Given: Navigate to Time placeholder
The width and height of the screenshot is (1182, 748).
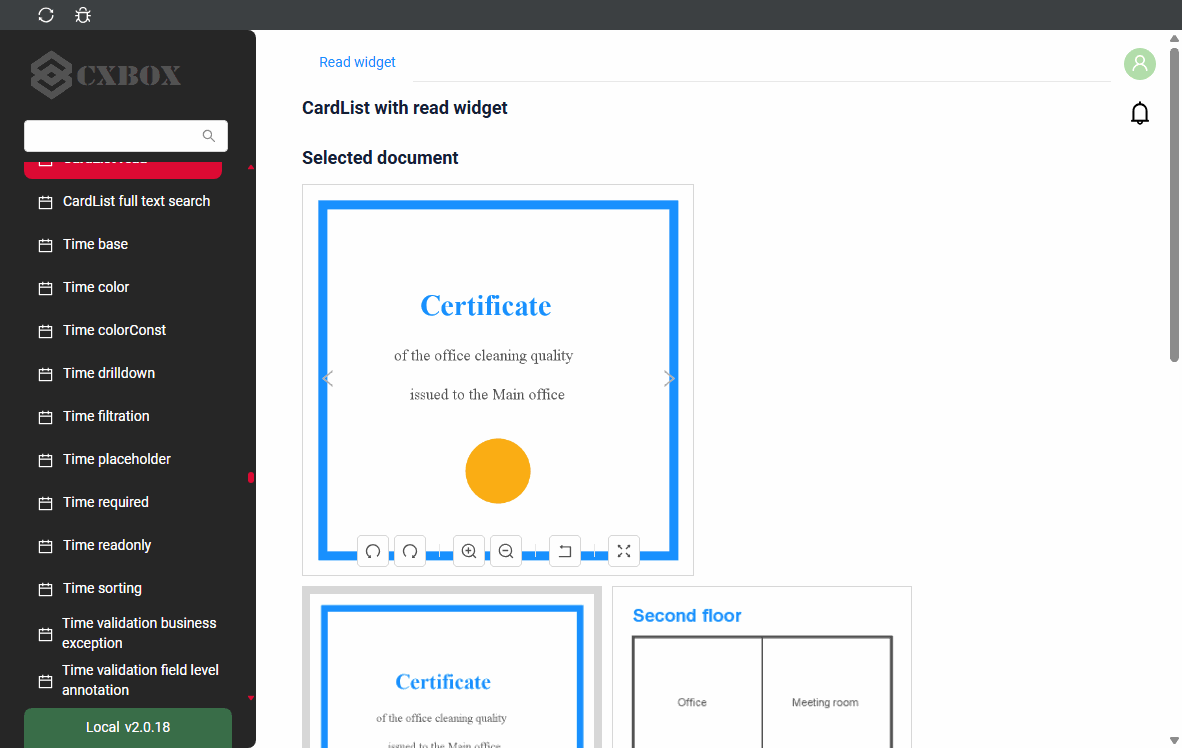Looking at the screenshot, I should pos(125,459).
